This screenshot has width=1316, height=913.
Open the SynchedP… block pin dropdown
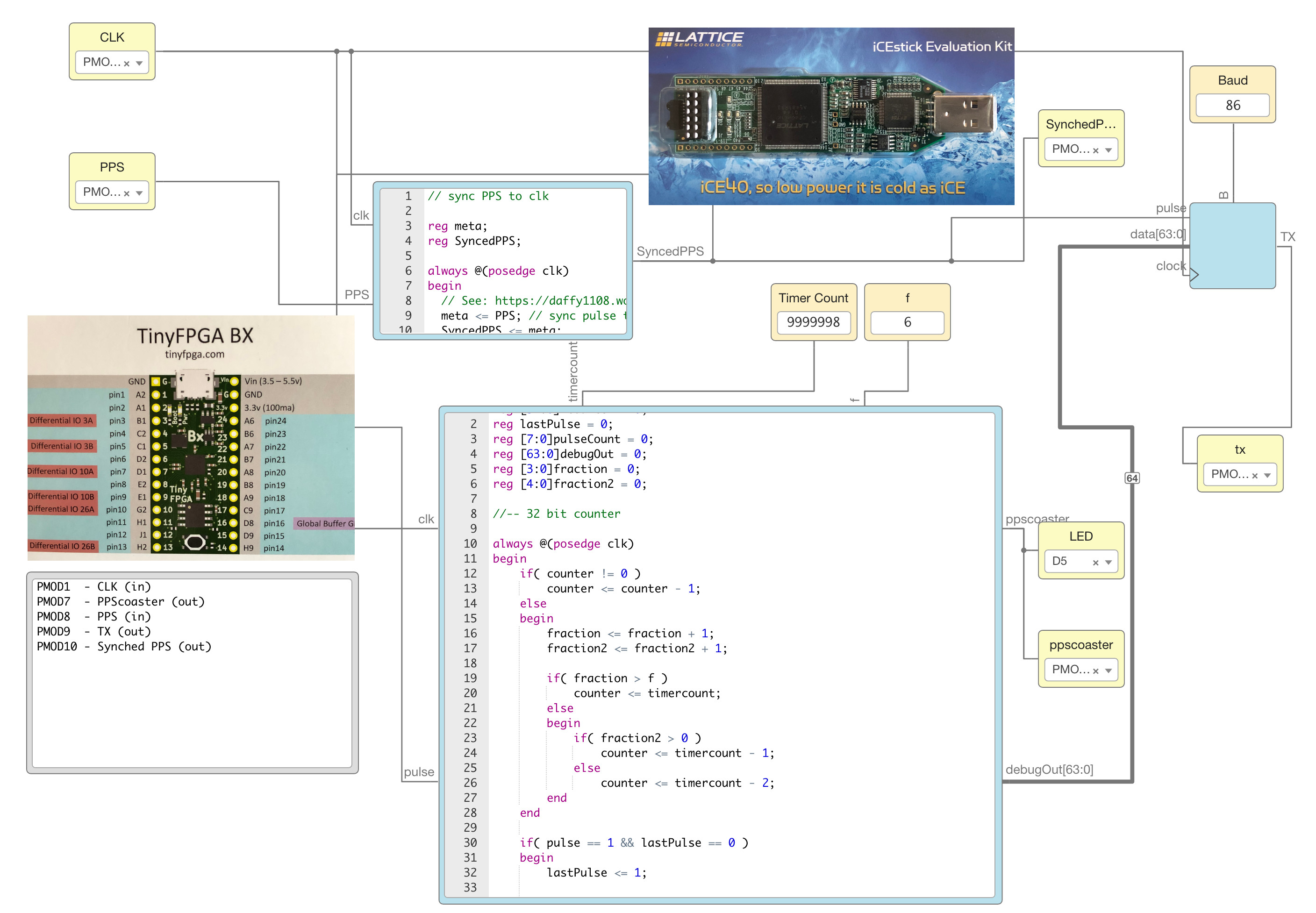(1109, 150)
